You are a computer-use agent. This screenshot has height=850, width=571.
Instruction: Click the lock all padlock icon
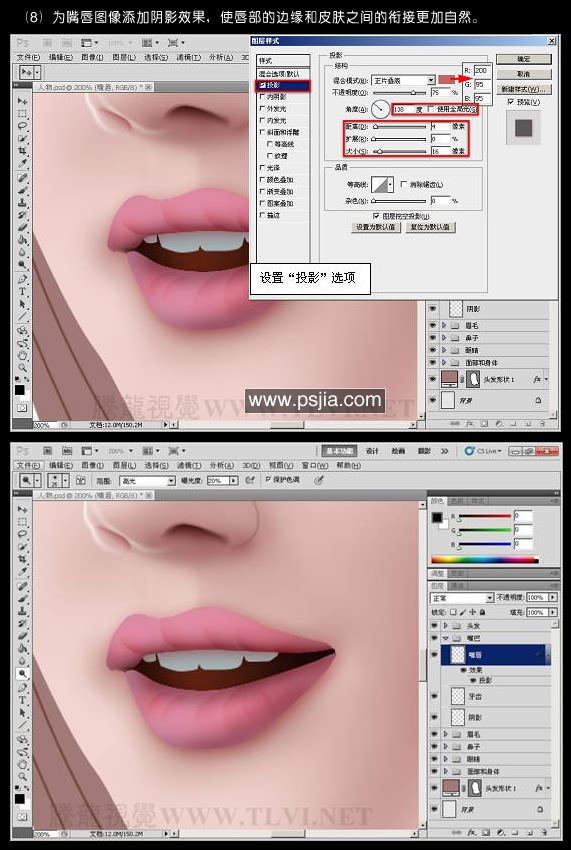click(482, 611)
